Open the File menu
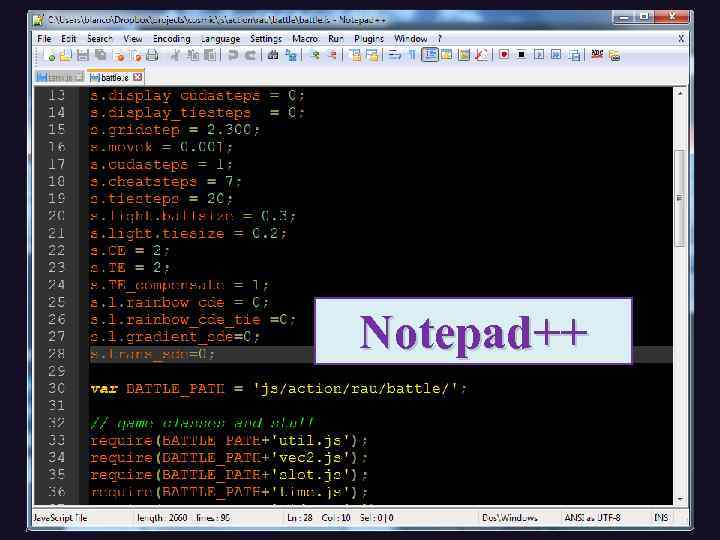720x540 pixels. [x=44, y=39]
